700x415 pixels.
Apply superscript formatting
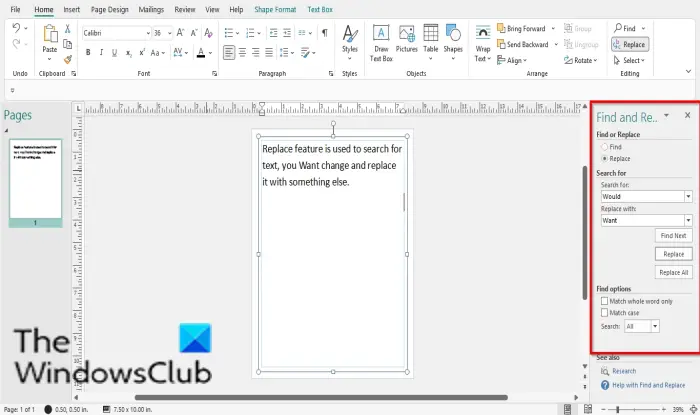tap(142, 53)
